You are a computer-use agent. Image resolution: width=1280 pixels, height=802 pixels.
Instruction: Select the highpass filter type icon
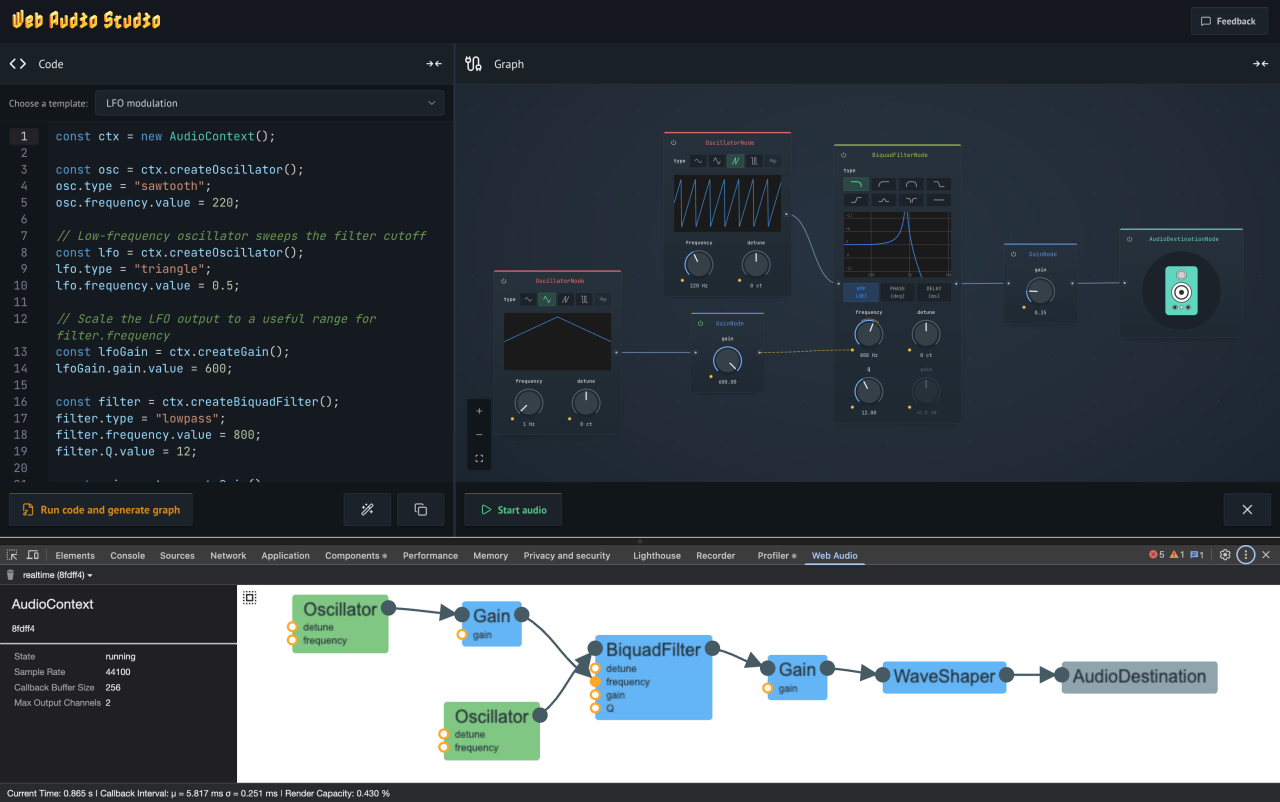(x=885, y=184)
